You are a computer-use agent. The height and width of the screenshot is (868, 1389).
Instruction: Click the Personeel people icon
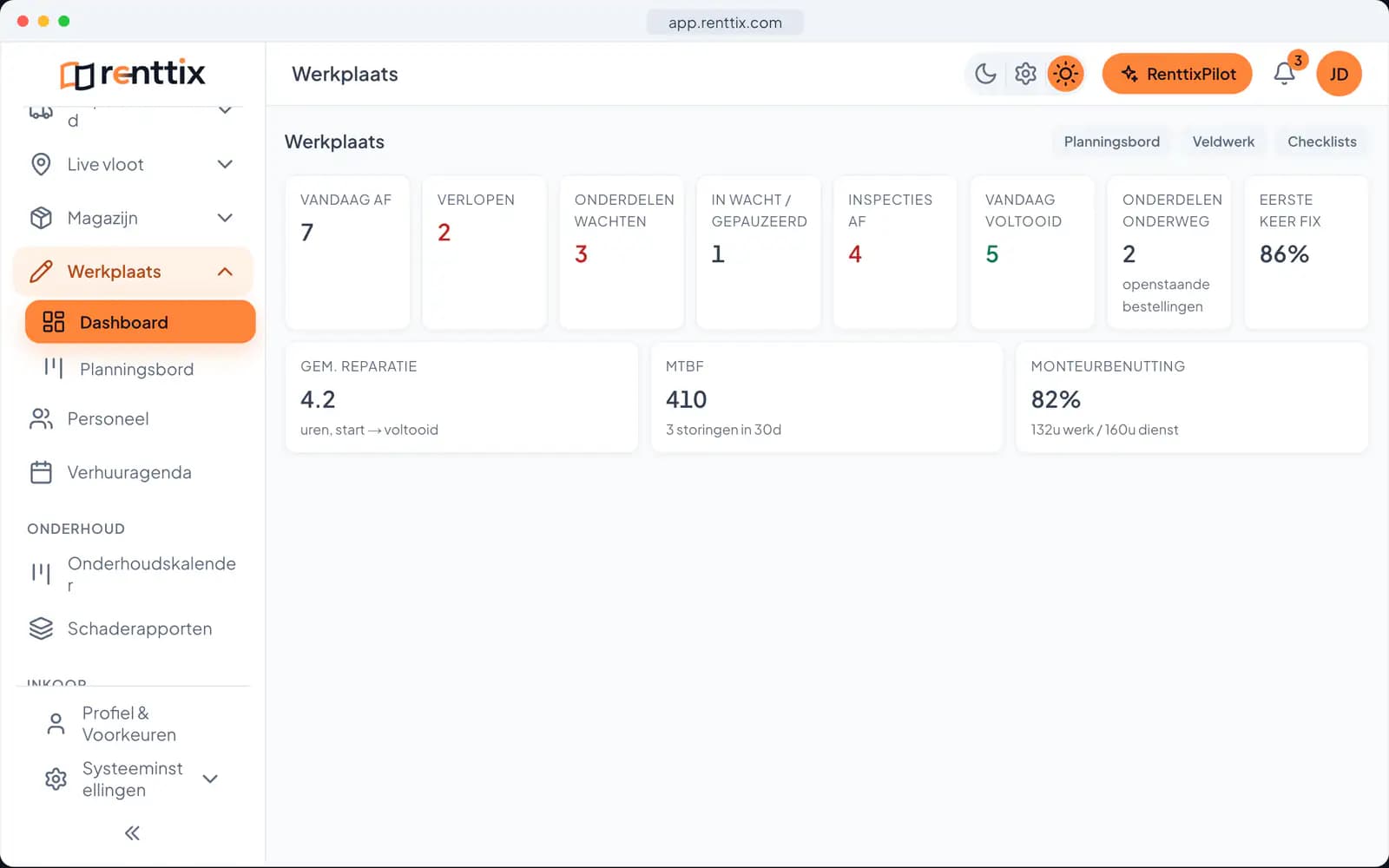pyautogui.click(x=41, y=419)
